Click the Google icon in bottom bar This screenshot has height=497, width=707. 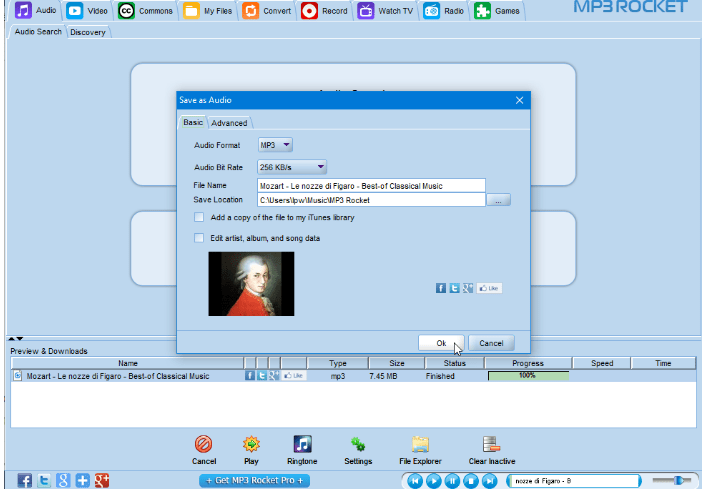coord(63,481)
